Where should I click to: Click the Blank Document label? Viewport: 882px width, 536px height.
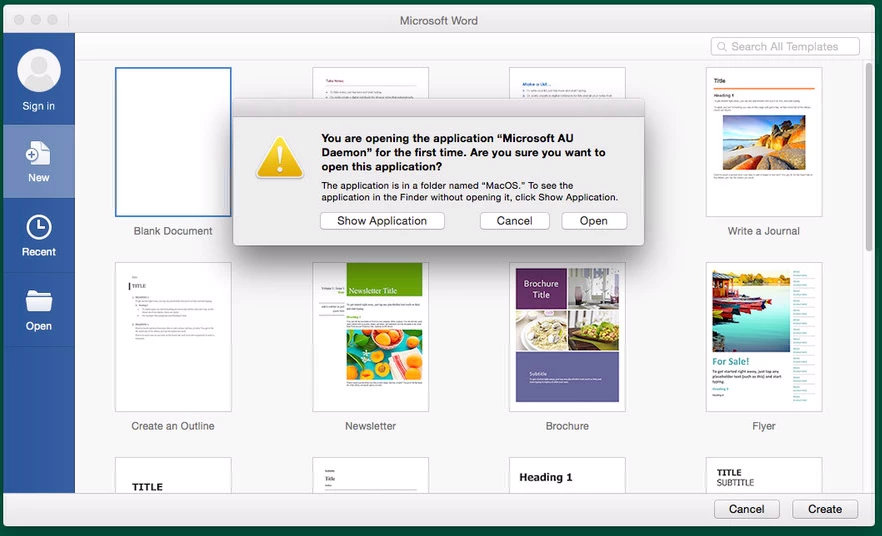[x=173, y=231]
